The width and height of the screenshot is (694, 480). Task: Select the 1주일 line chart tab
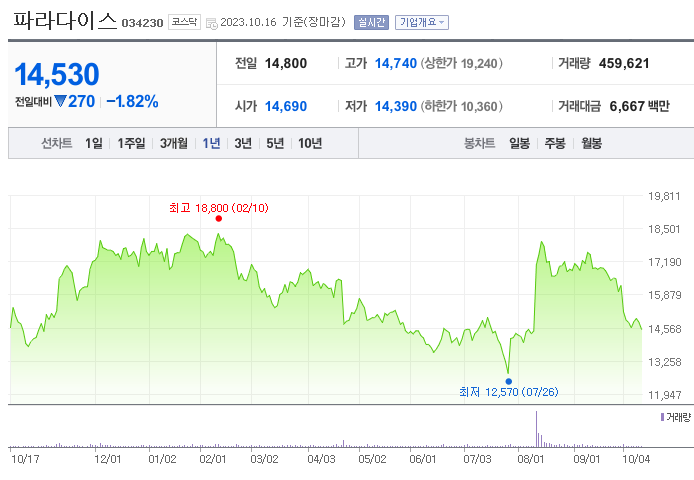coord(131,143)
